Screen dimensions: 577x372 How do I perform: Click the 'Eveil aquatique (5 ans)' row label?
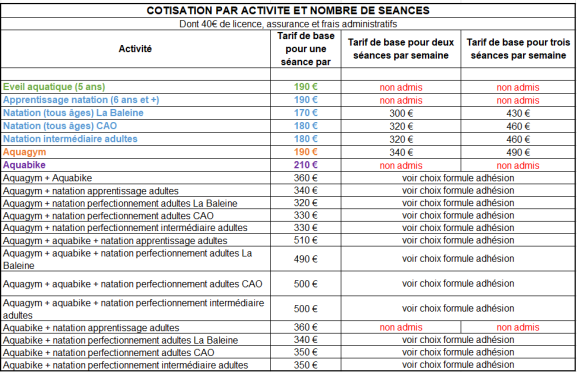(54, 87)
